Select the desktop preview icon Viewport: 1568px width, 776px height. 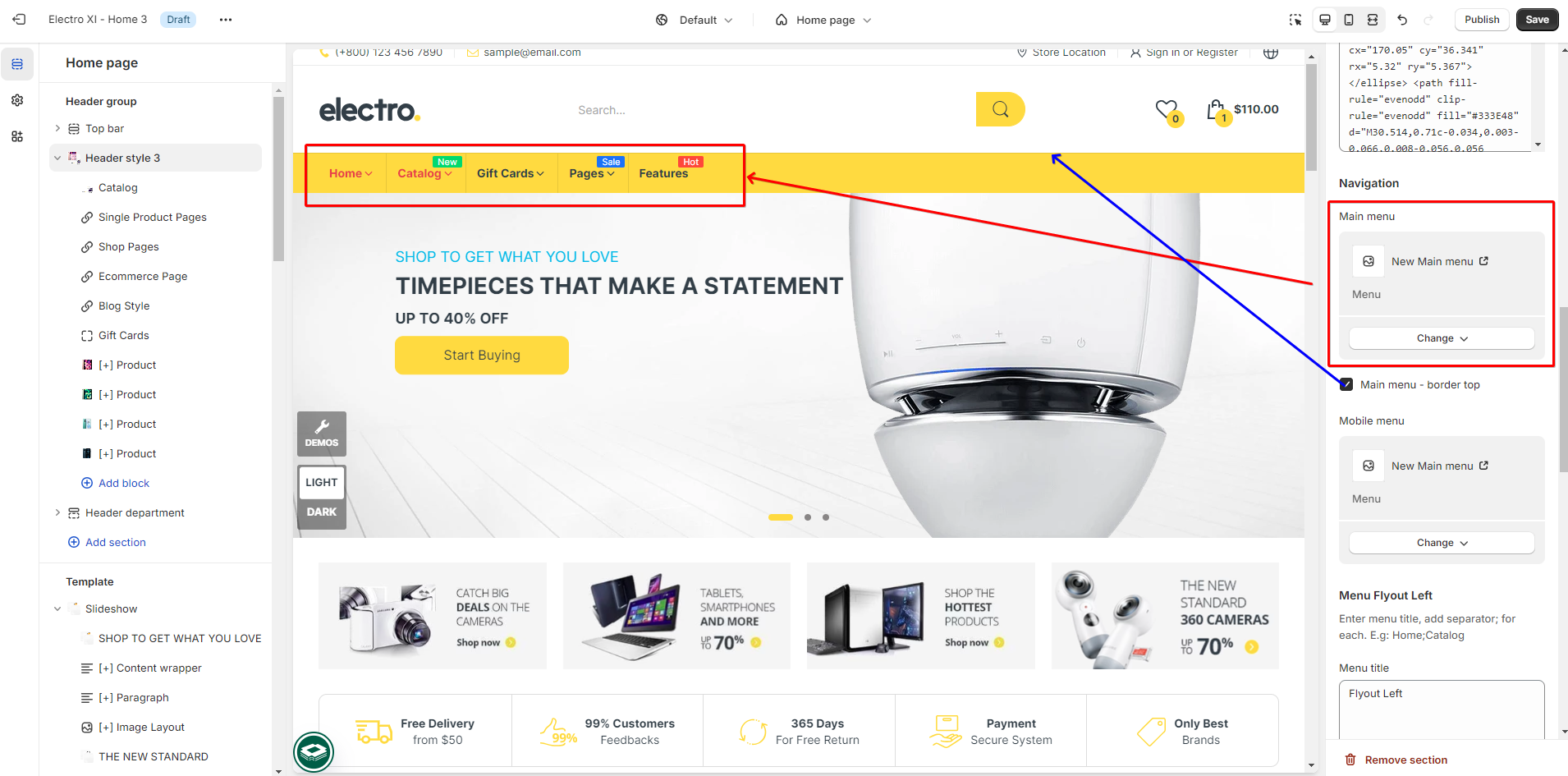pyautogui.click(x=1325, y=20)
